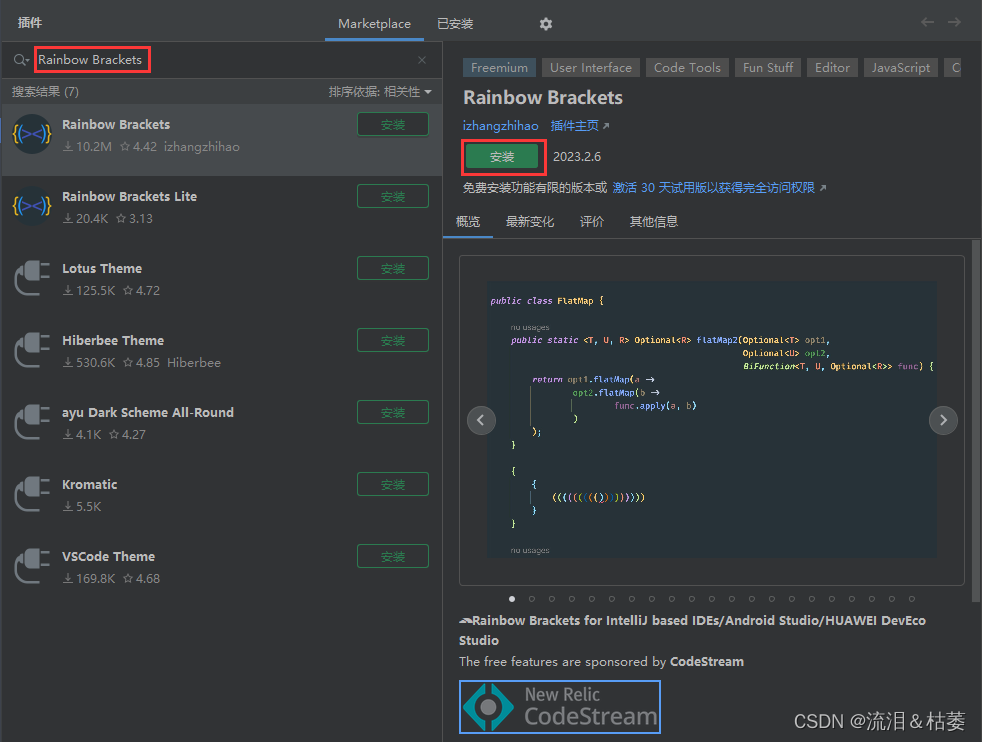Open the 概览 tab
This screenshot has width=982, height=742.
click(x=468, y=222)
